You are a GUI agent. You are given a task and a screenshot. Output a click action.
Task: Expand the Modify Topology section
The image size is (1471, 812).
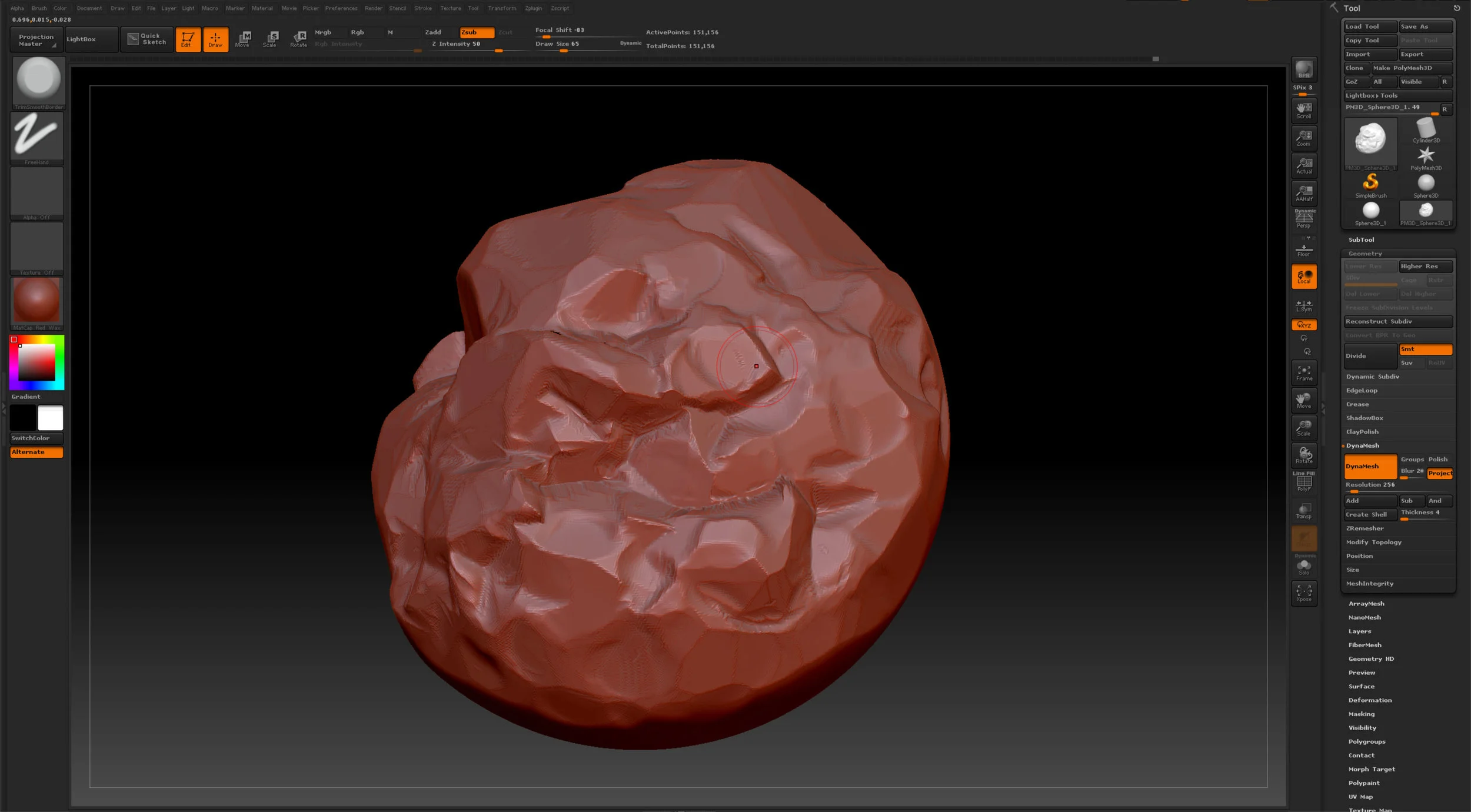1373,542
